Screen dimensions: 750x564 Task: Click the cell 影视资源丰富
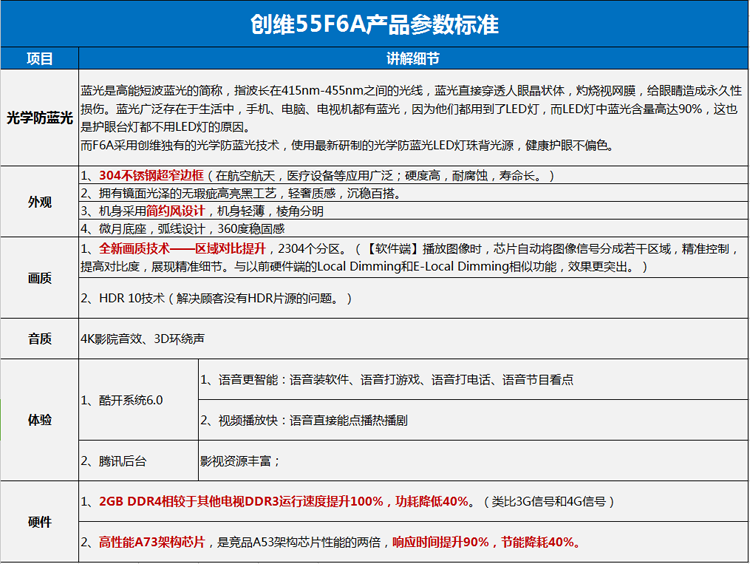click(x=474, y=461)
